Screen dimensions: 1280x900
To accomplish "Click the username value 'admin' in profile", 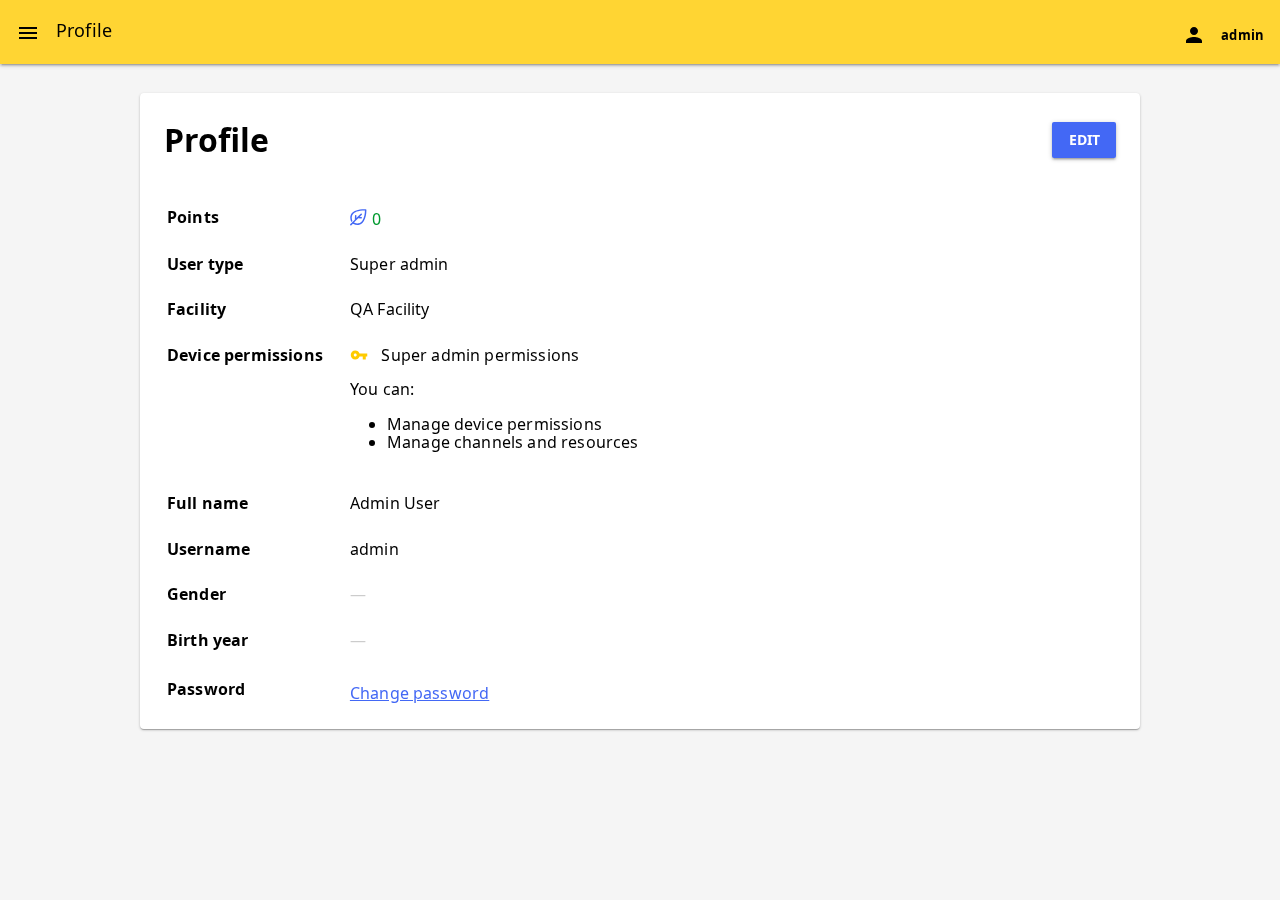I will click(374, 549).
